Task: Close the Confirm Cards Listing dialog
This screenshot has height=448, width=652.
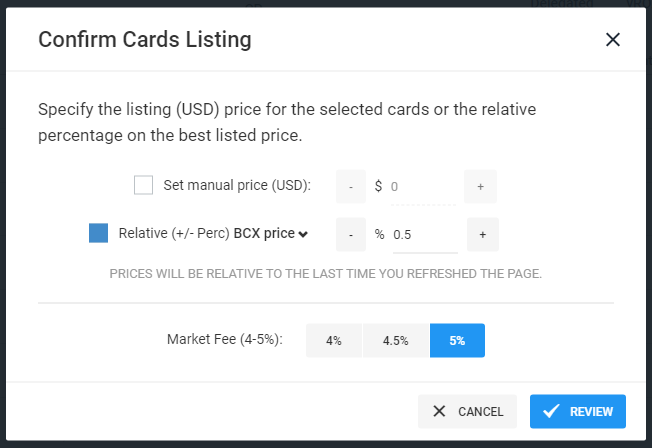Action: click(x=612, y=40)
